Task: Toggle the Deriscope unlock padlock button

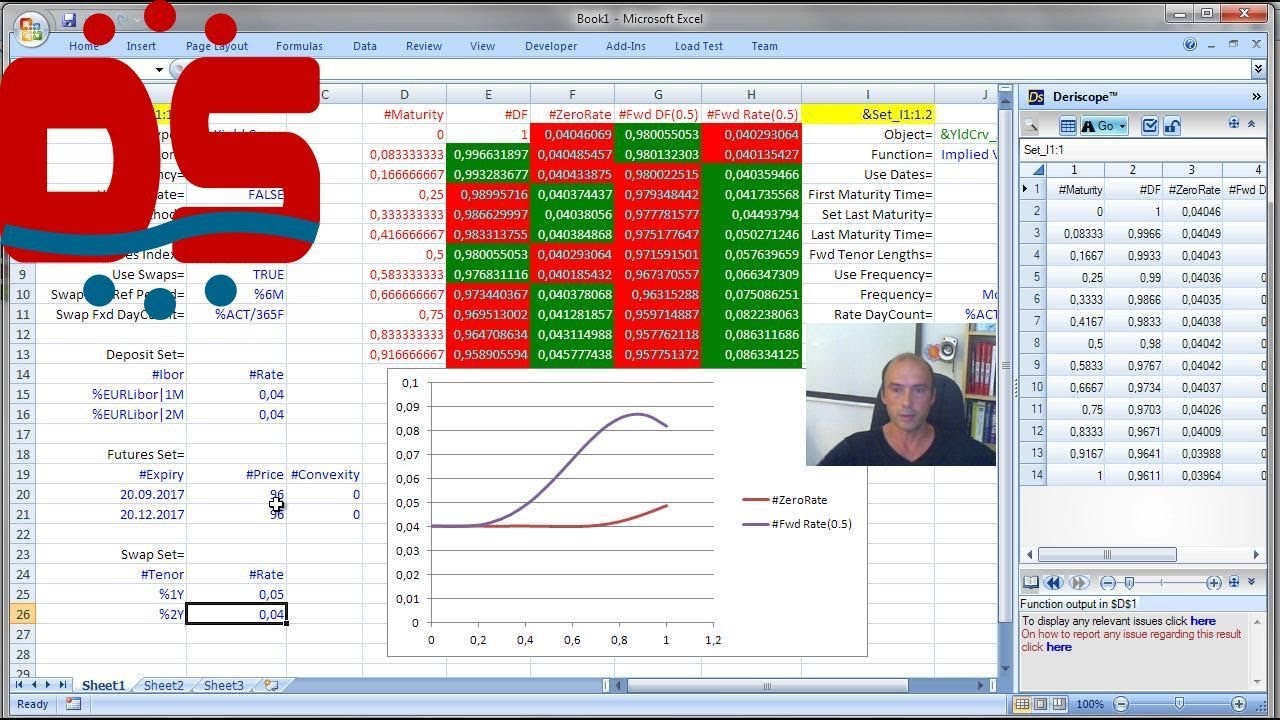Action: pos(1172,126)
